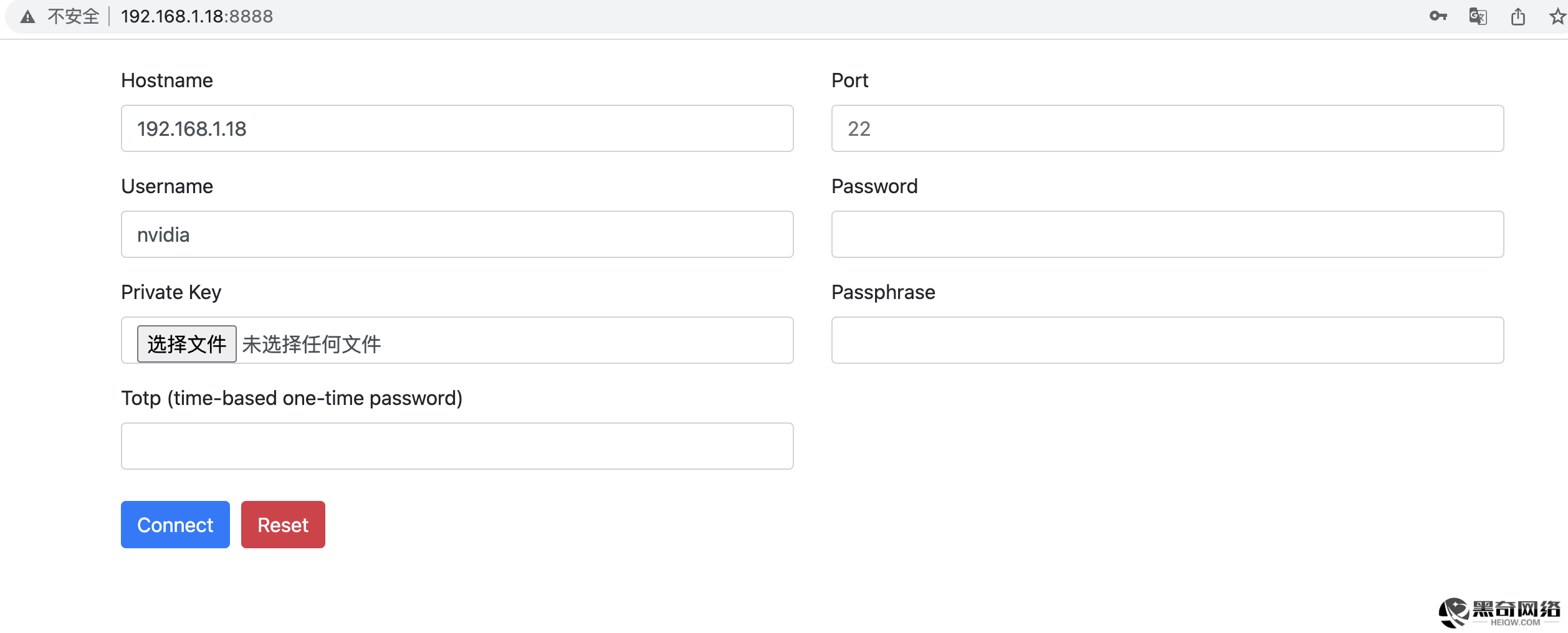Click into the Password field
Screen dimensions: 1568x633
pos(1167,234)
